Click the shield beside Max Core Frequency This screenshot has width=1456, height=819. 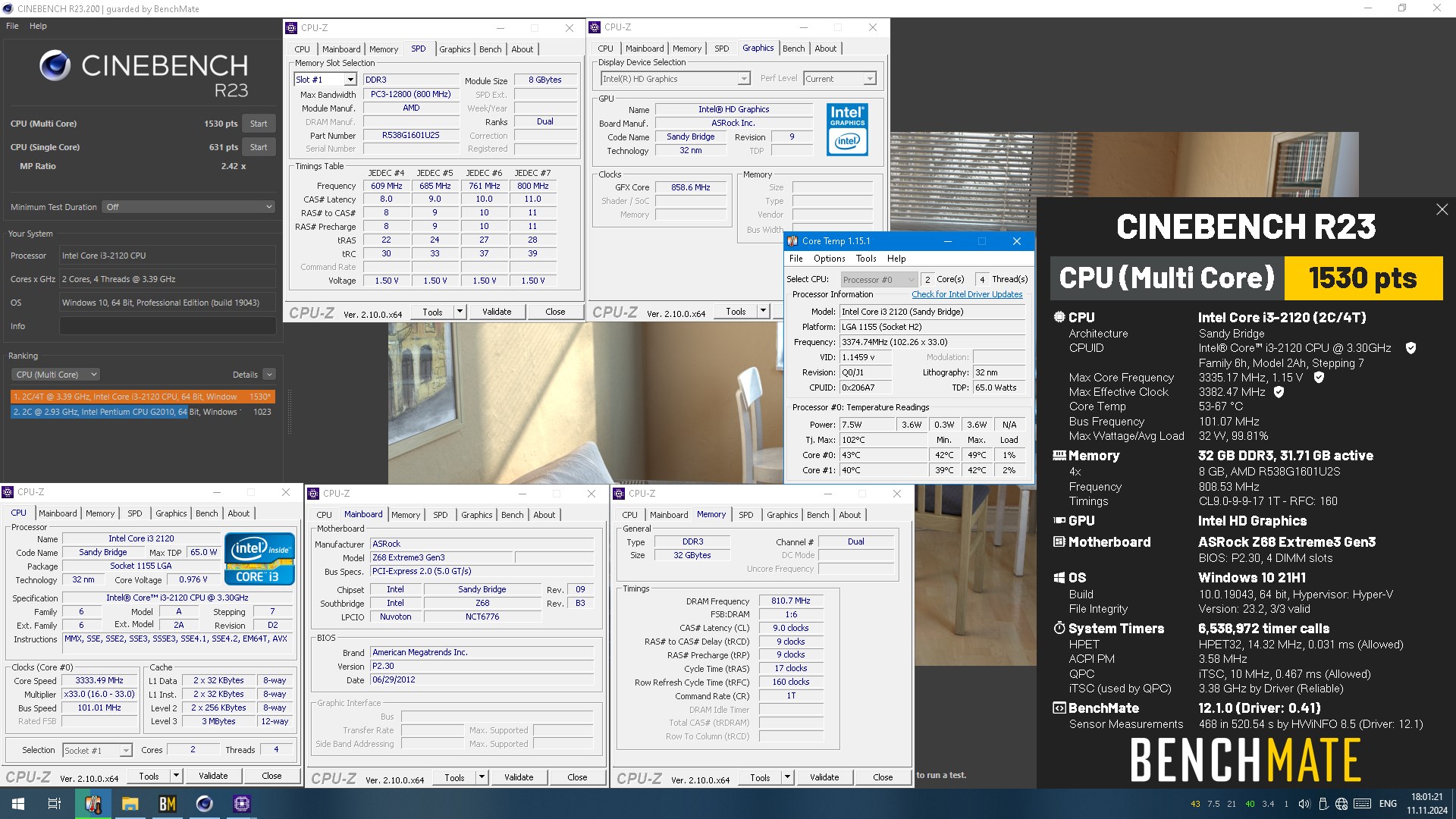pos(1319,377)
